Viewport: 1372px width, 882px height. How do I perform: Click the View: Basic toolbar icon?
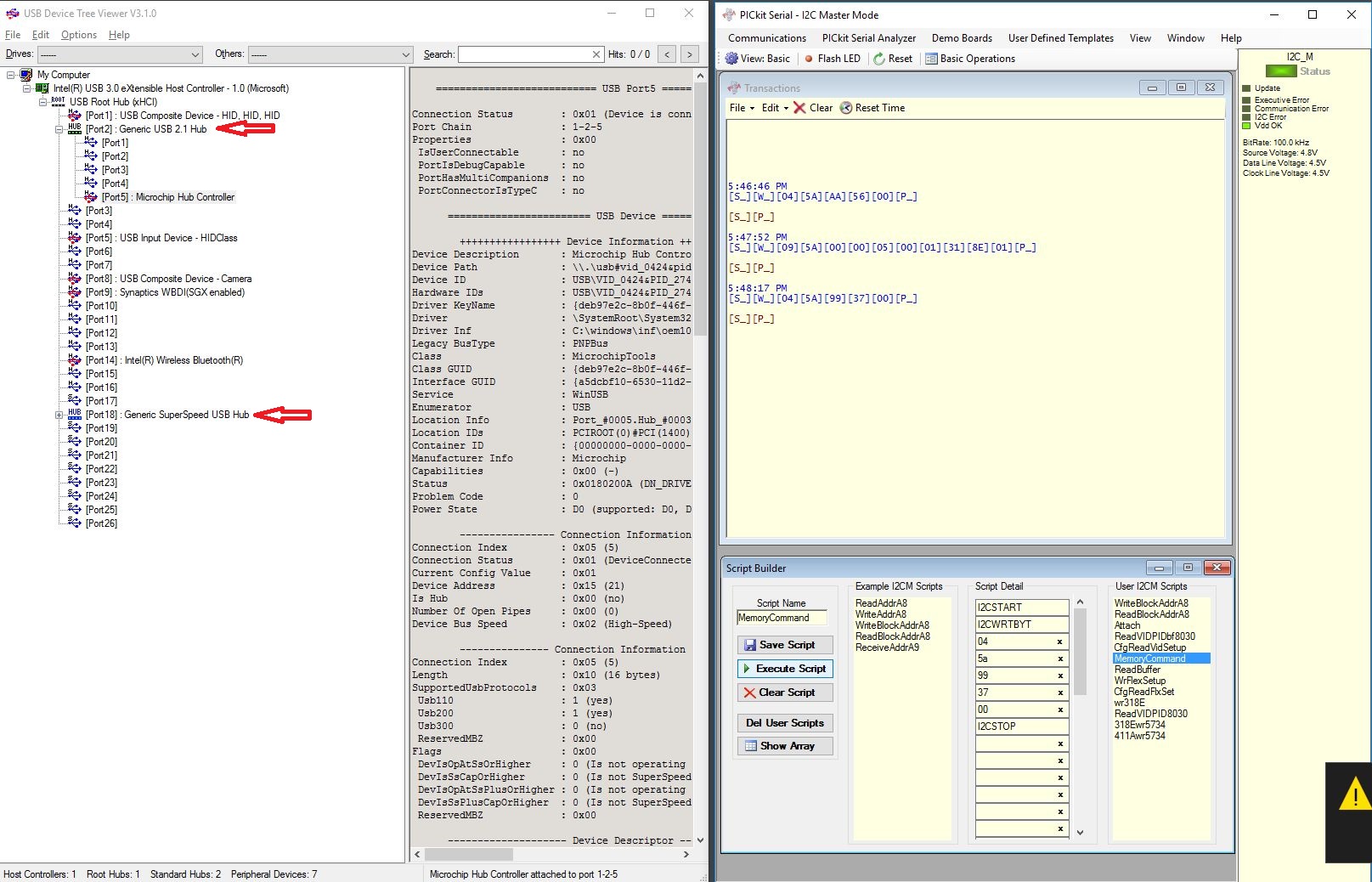coord(731,59)
